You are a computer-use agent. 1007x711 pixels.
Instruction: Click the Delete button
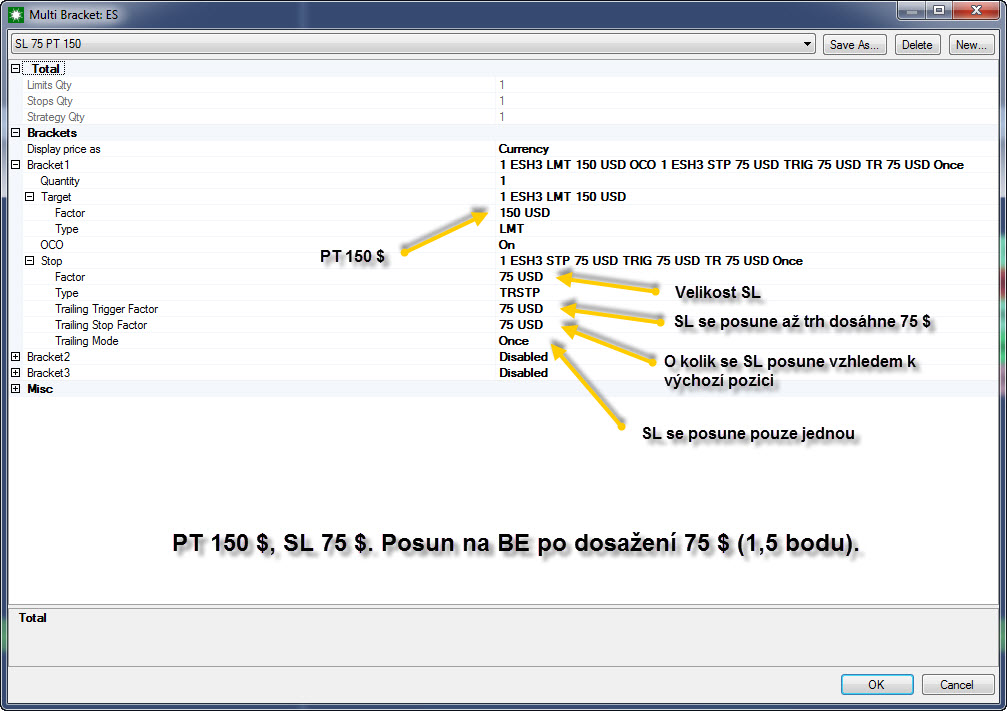[917, 44]
